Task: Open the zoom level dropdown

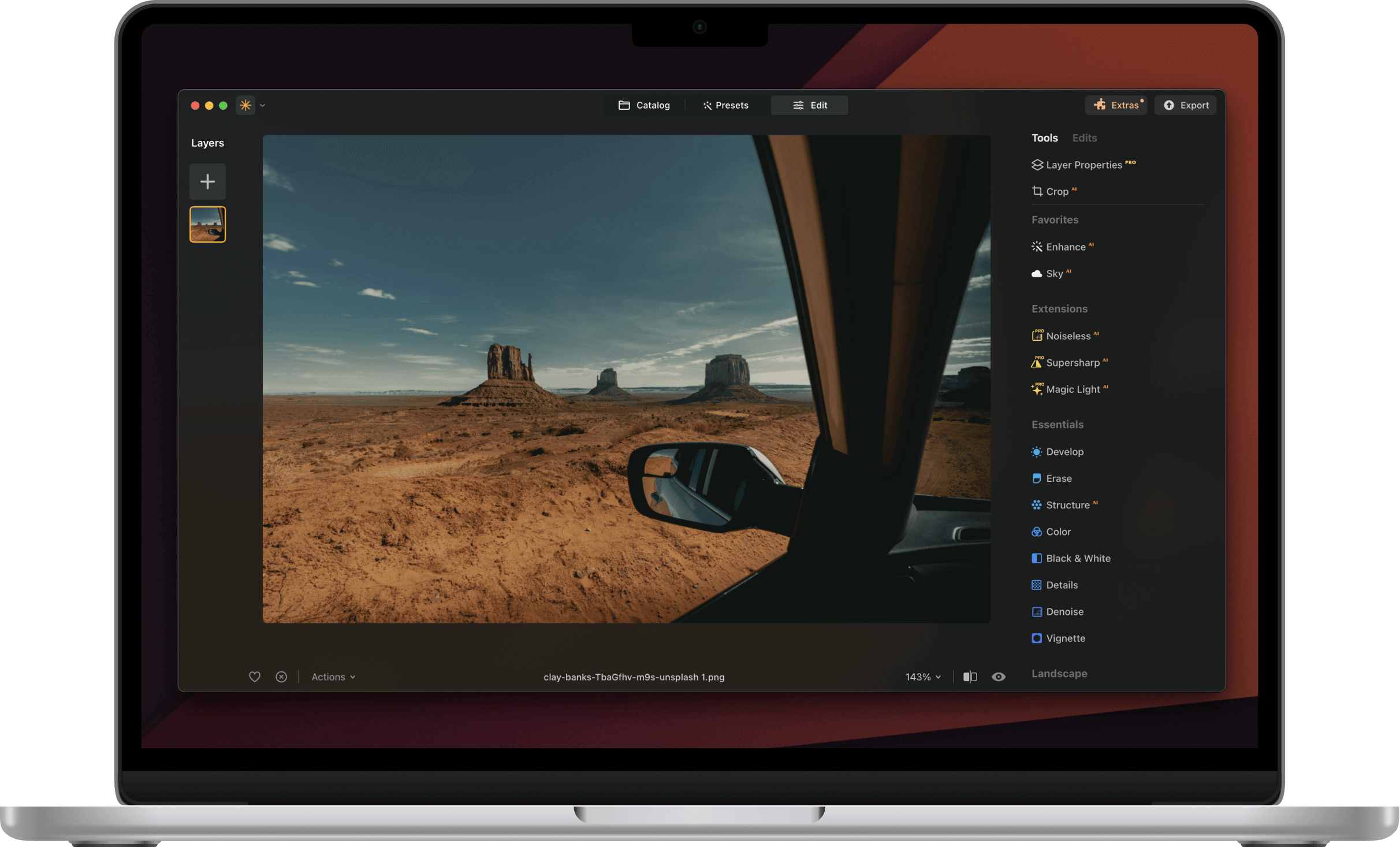Action: 922,677
